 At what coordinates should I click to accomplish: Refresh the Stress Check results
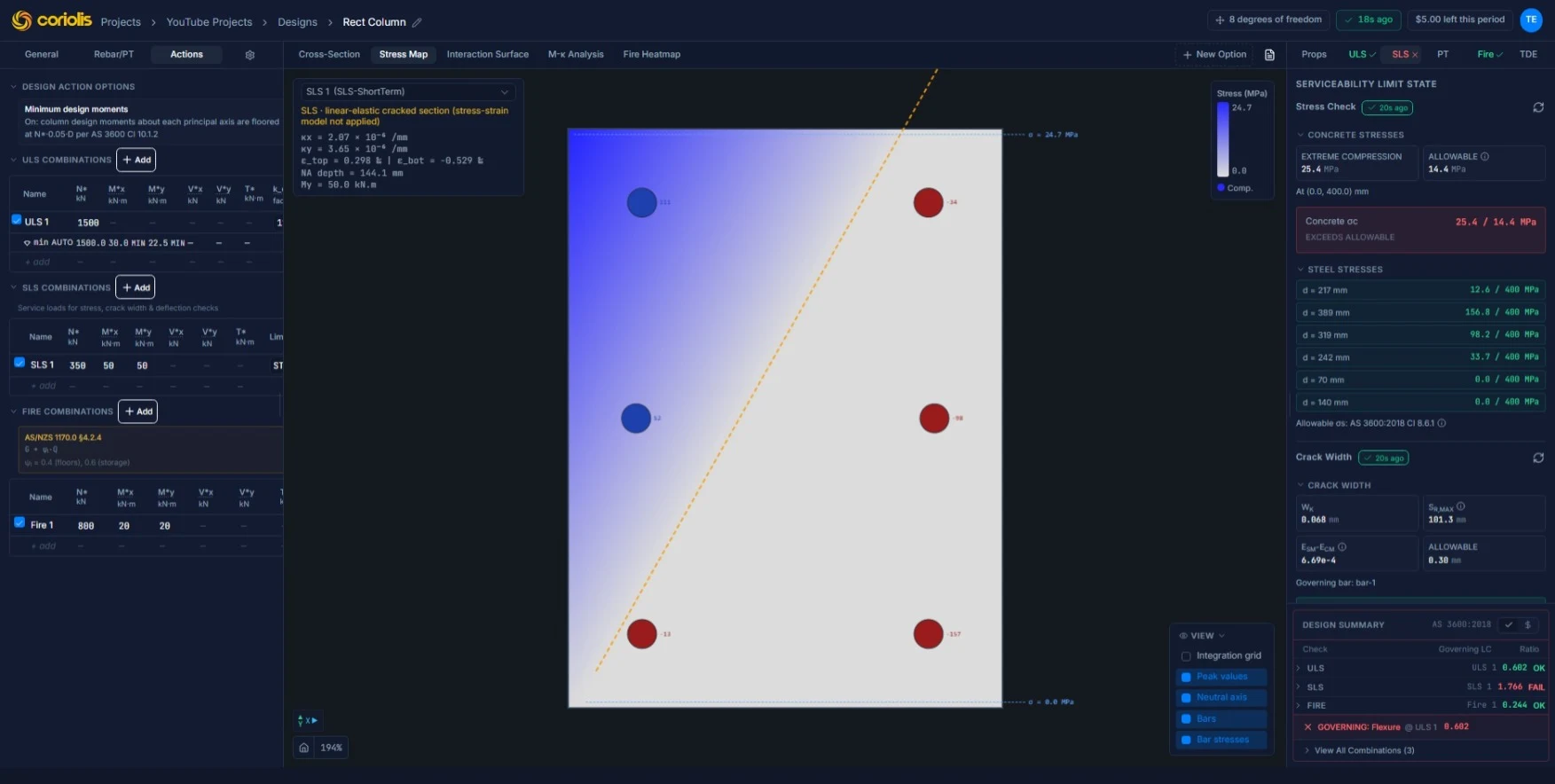pyautogui.click(x=1538, y=107)
